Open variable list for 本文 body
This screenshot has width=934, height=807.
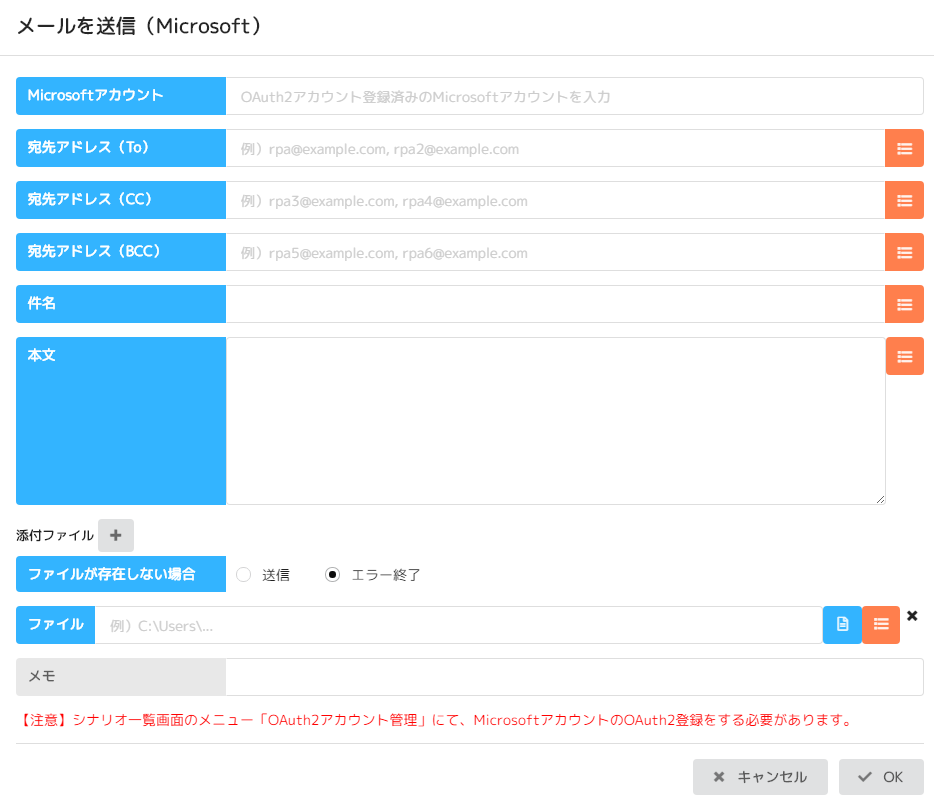click(904, 356)
